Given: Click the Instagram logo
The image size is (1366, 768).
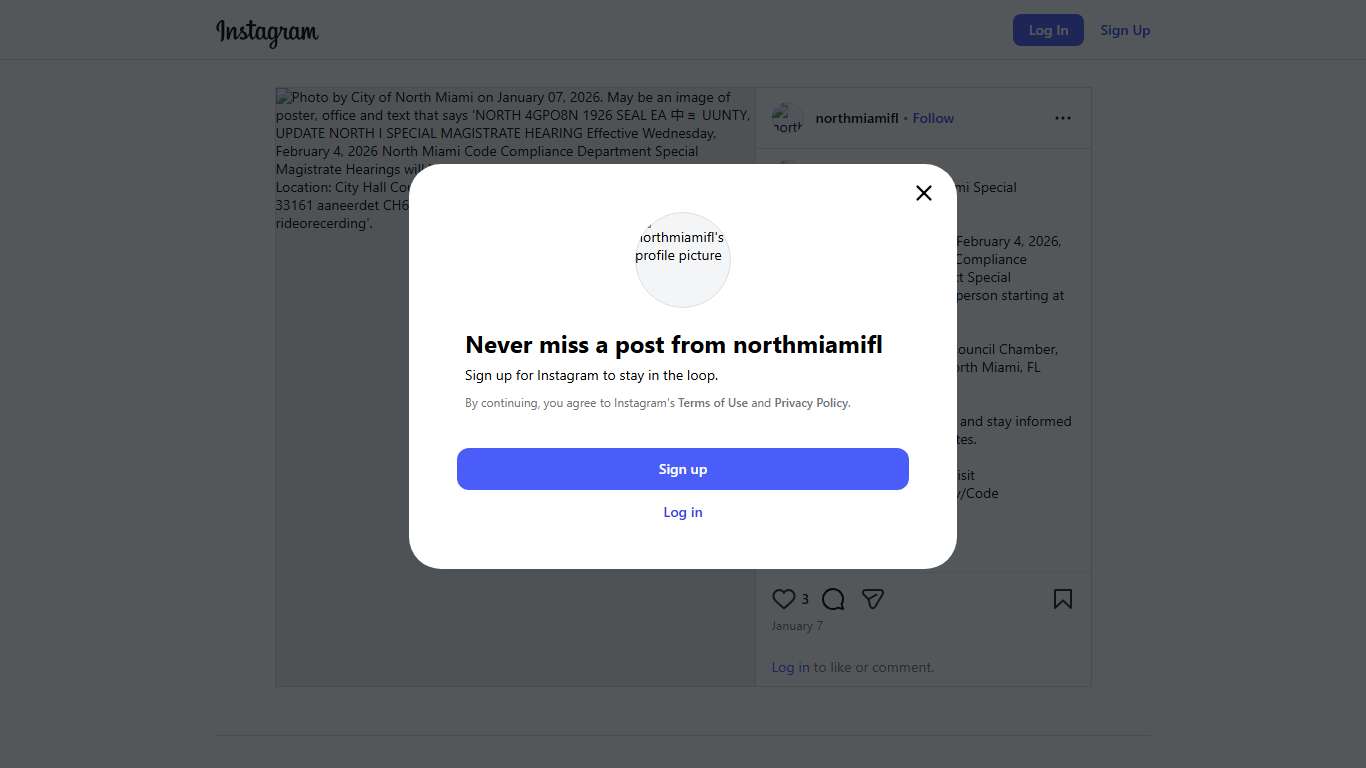Looking at the screenshot, I should 267,32.
